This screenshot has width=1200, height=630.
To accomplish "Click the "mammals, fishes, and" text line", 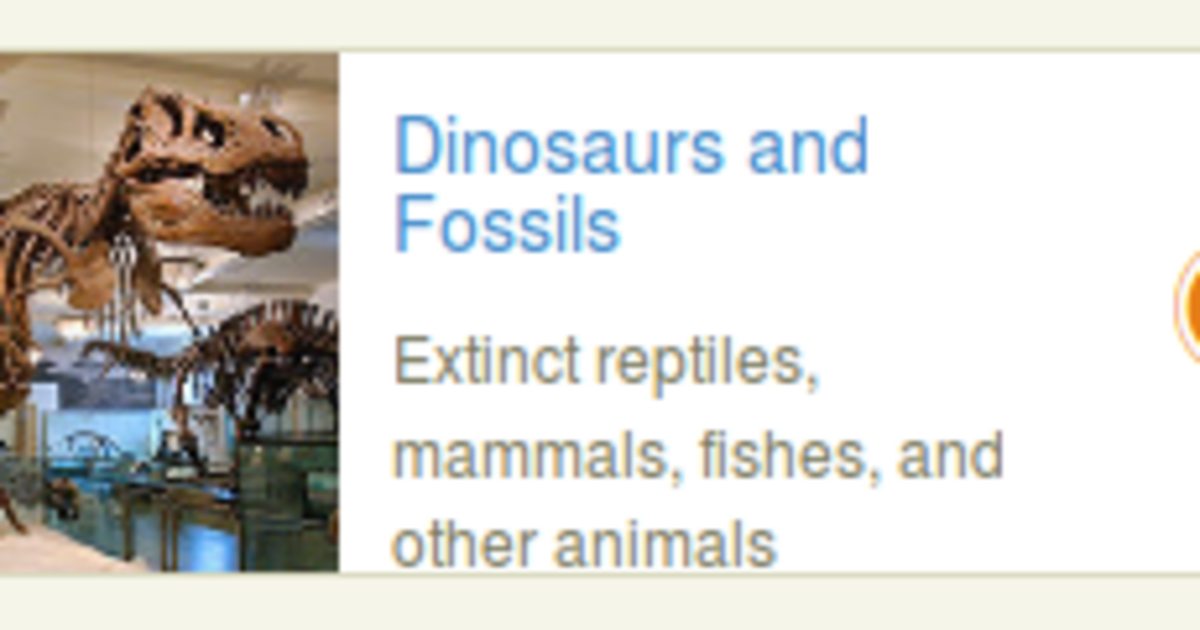I will 697,456.
